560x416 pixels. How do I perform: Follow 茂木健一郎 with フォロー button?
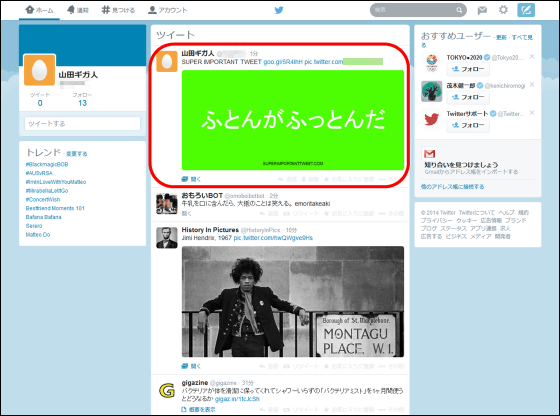click(x=468, y=97)
